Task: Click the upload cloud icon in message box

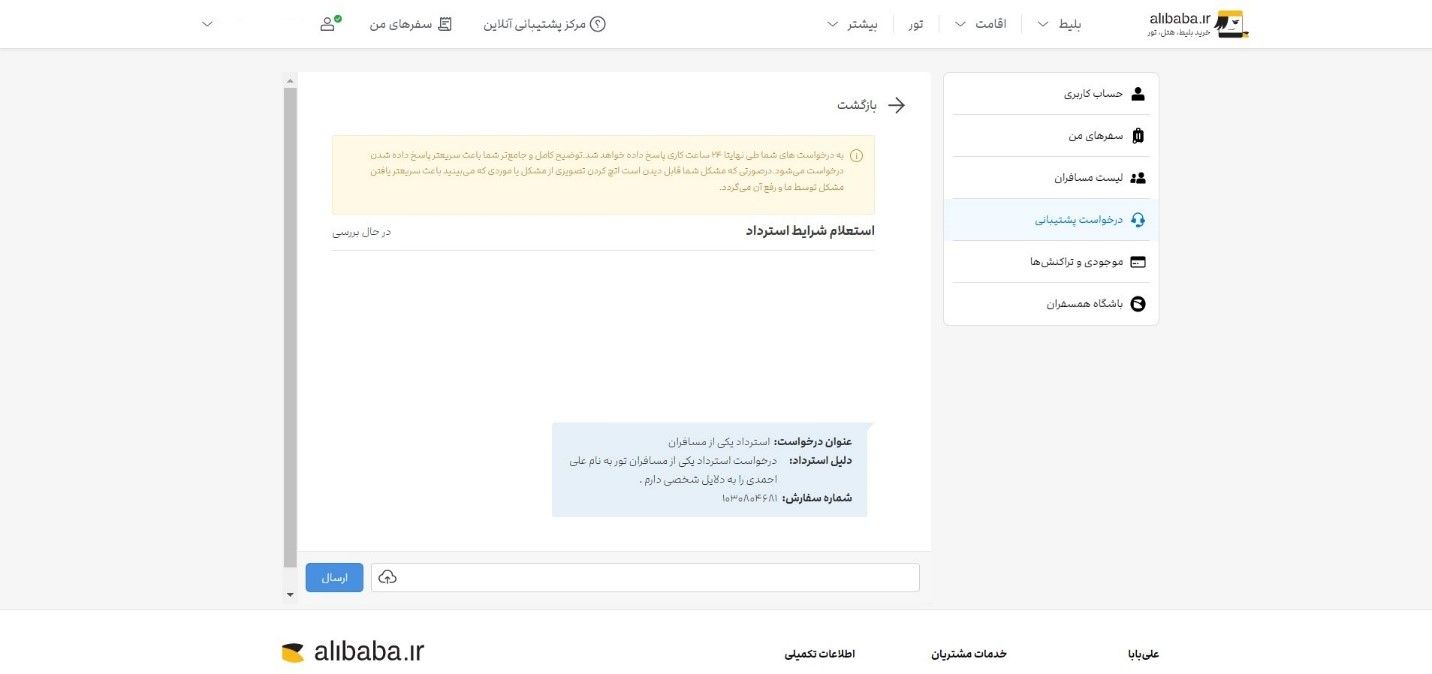Action: [388, 577]
